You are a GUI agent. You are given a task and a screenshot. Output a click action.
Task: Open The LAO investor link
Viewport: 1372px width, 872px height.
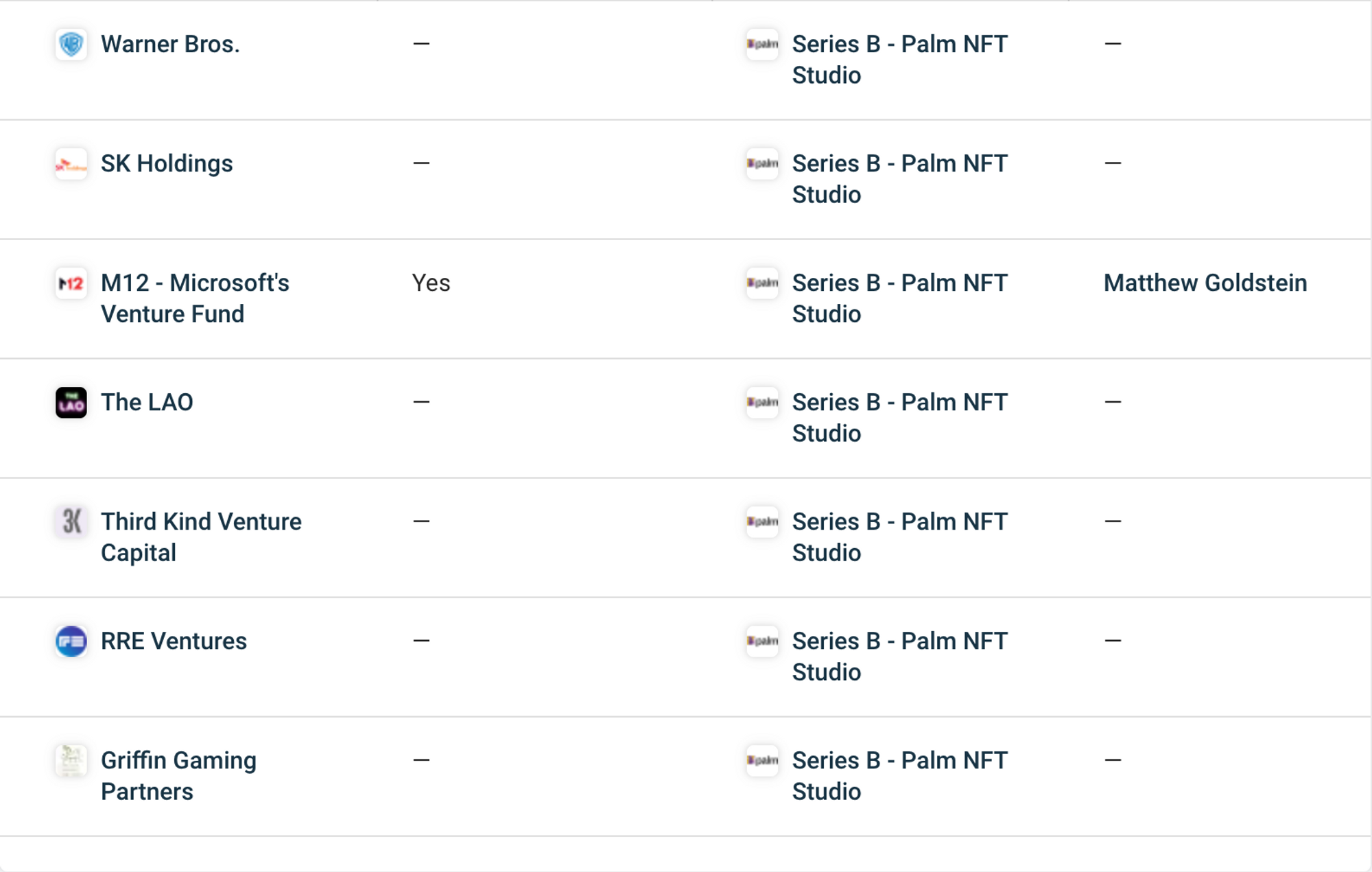coord(147,402)
